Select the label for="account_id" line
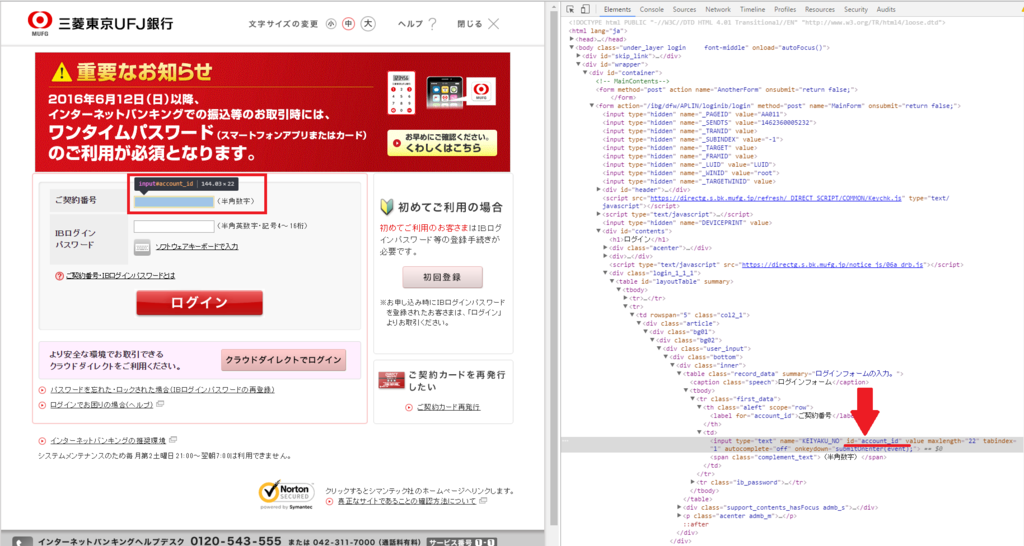This screenshot has height=546, width=1024. pos(782,416)
